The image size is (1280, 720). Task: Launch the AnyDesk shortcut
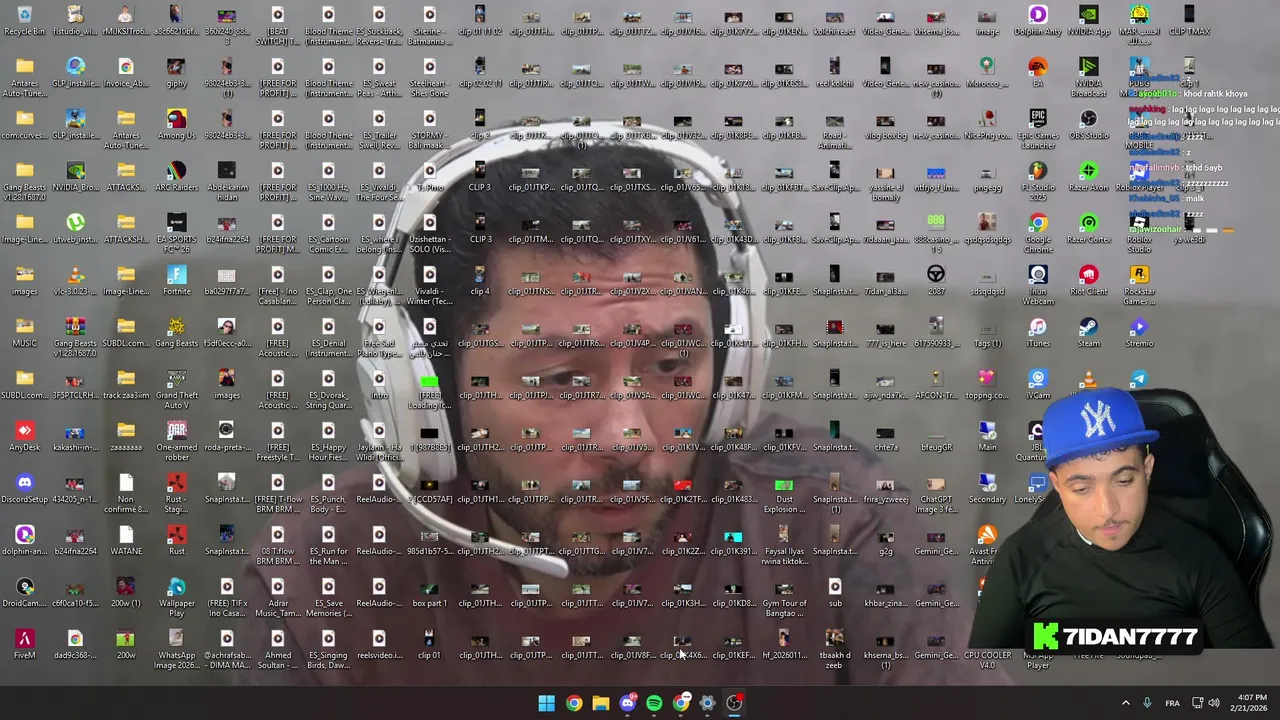tap(25, 436)
